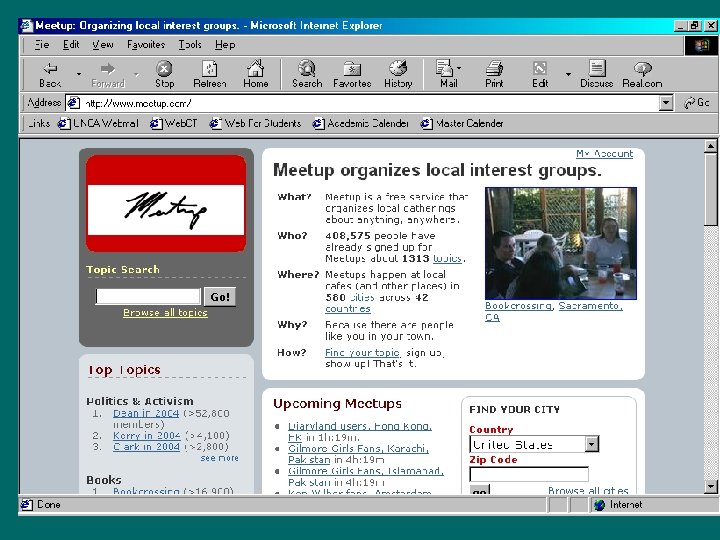Image resolution: width=720 pixels, height=540 pixels.
Task: Click the vertical scrollbar up arrow
Action: tap(710, 146)
